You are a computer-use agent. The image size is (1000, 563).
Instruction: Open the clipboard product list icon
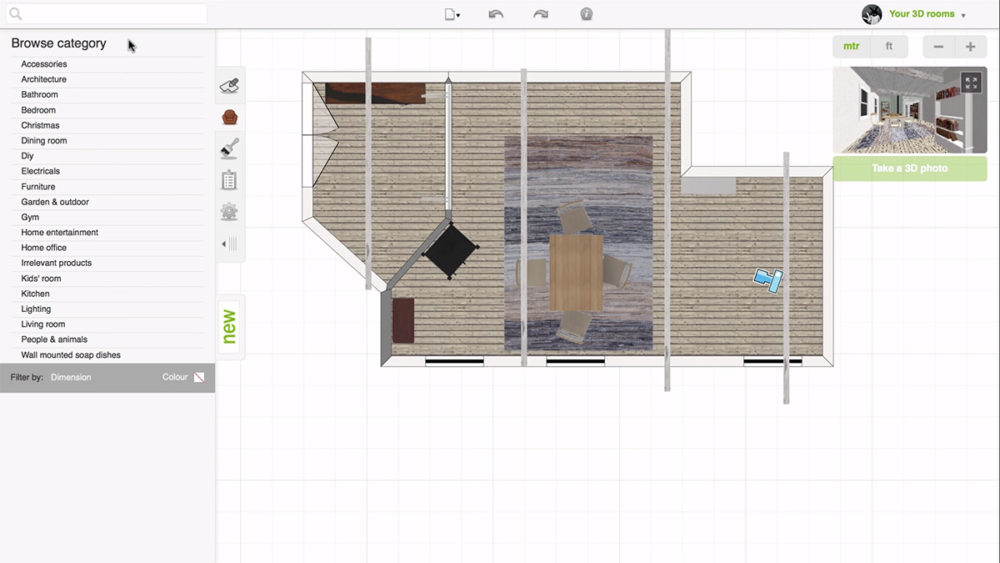[230, 180]
